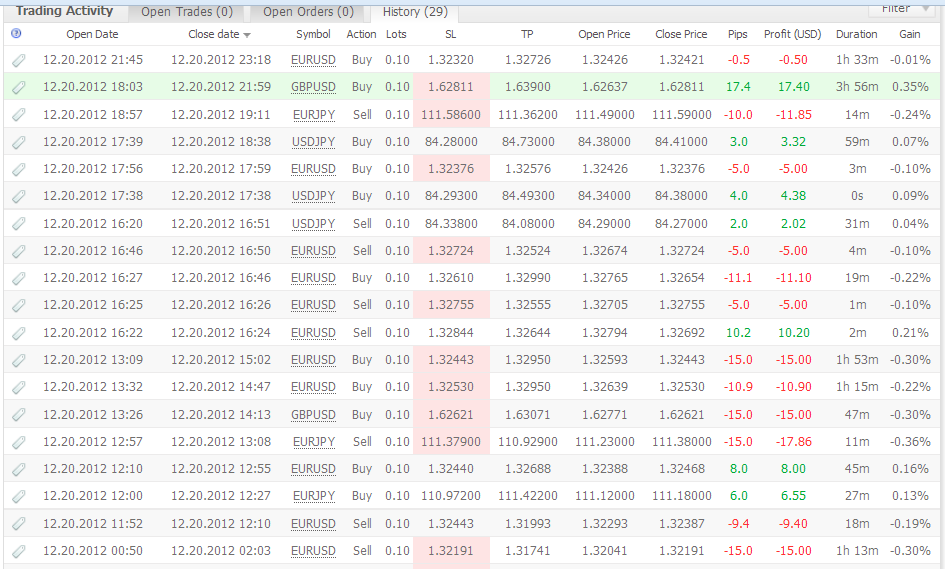Click the paperclip icon for the EURUSD 12:10 trade
Screen dimensions: 945x569
point(19,470)
